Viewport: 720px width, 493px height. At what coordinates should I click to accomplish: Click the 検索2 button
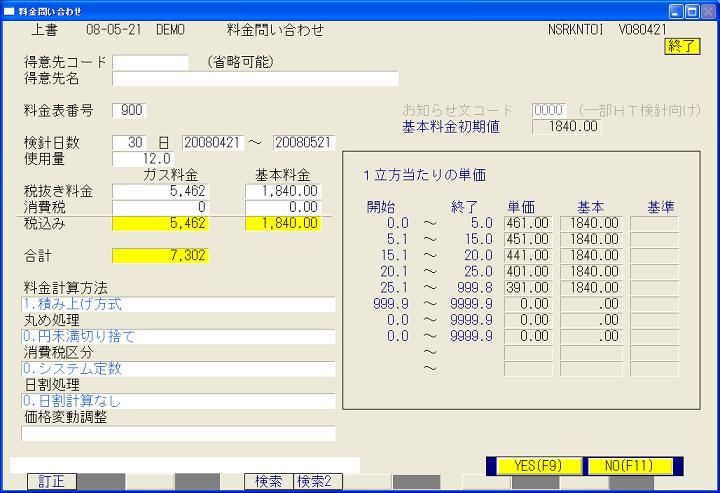click(318, 482)
